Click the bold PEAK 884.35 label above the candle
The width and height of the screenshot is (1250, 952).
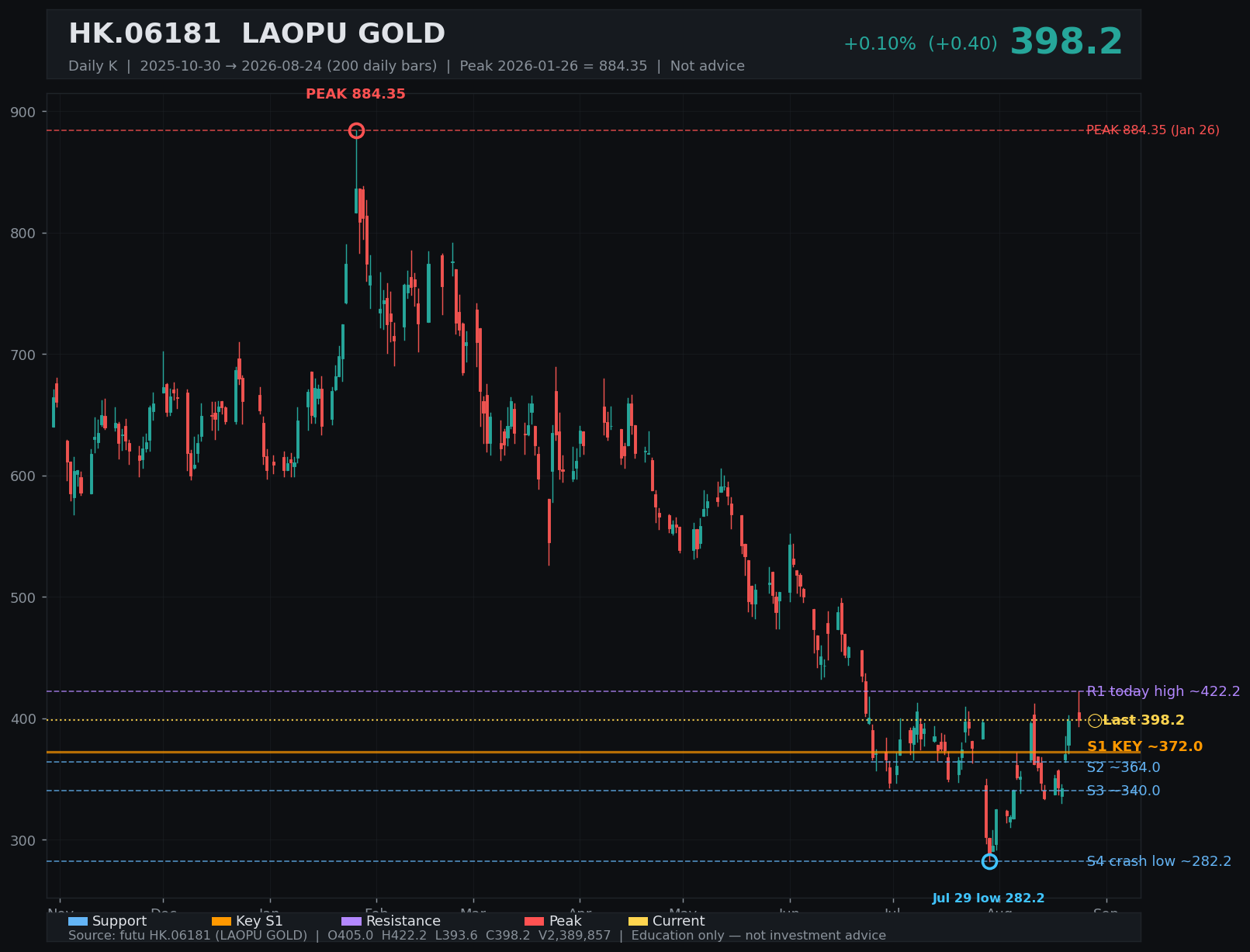(355, 94)
